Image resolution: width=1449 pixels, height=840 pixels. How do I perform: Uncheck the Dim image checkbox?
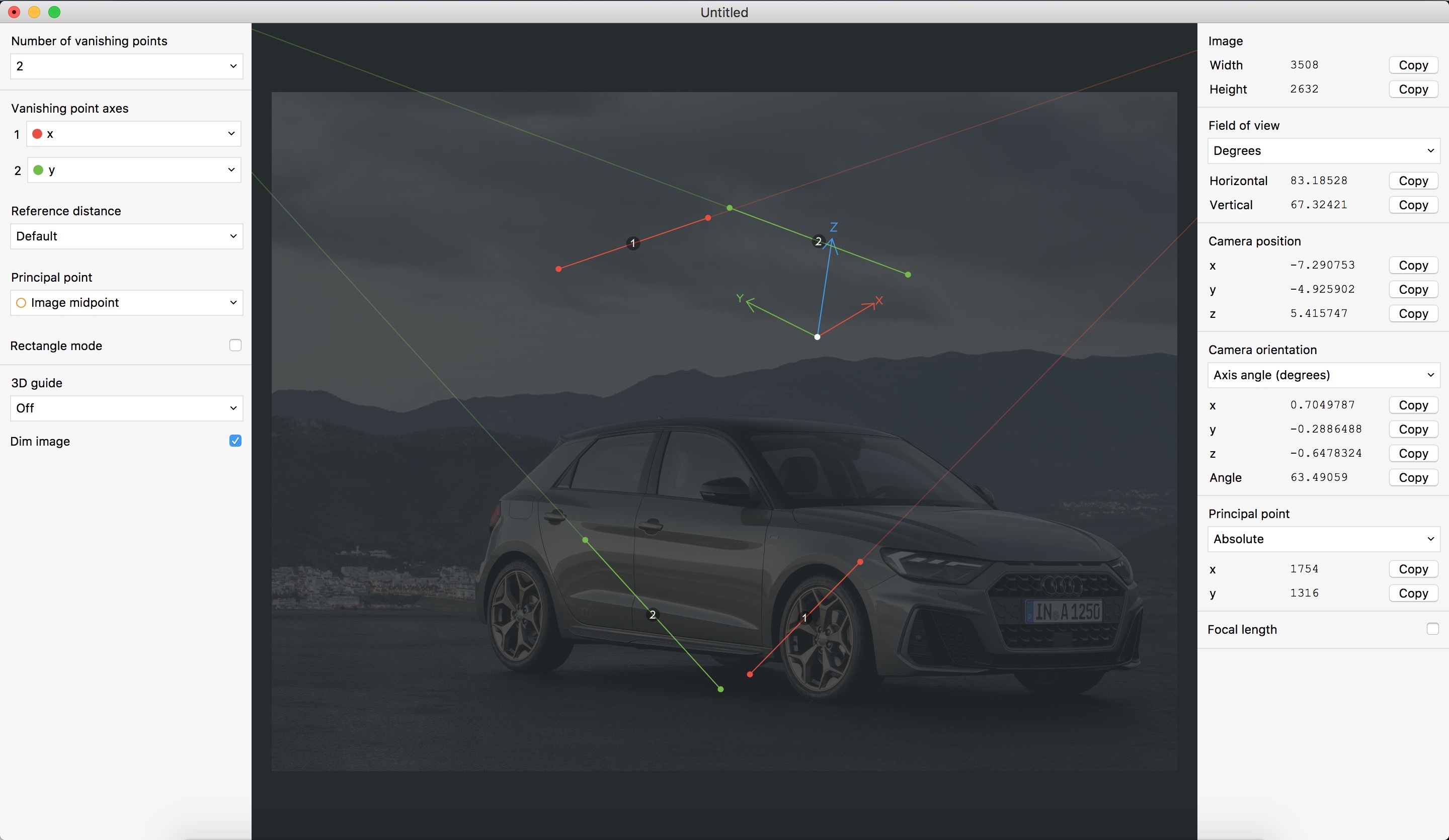pyautogui.click(x=235, y=441)
